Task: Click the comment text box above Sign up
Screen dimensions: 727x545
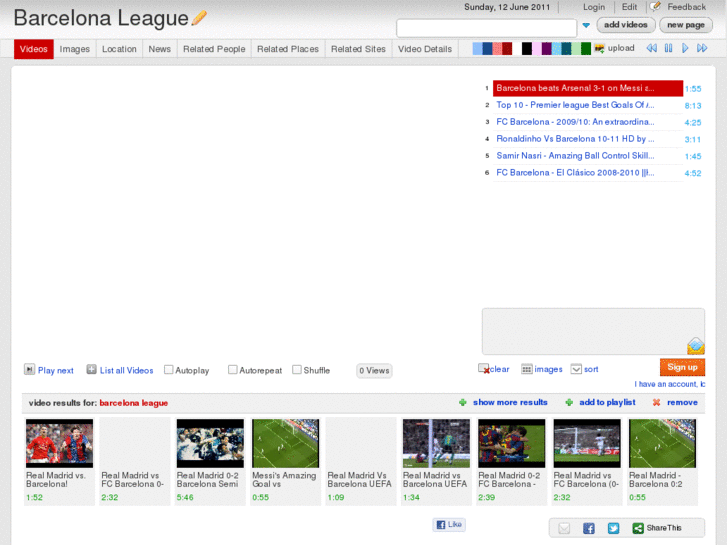Action: pyautogui.click(x=593, y=331)
